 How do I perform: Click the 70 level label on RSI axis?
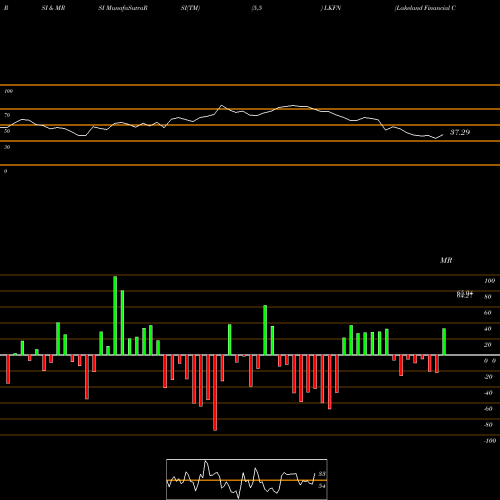pyautogui.click(x=7, y=115)
